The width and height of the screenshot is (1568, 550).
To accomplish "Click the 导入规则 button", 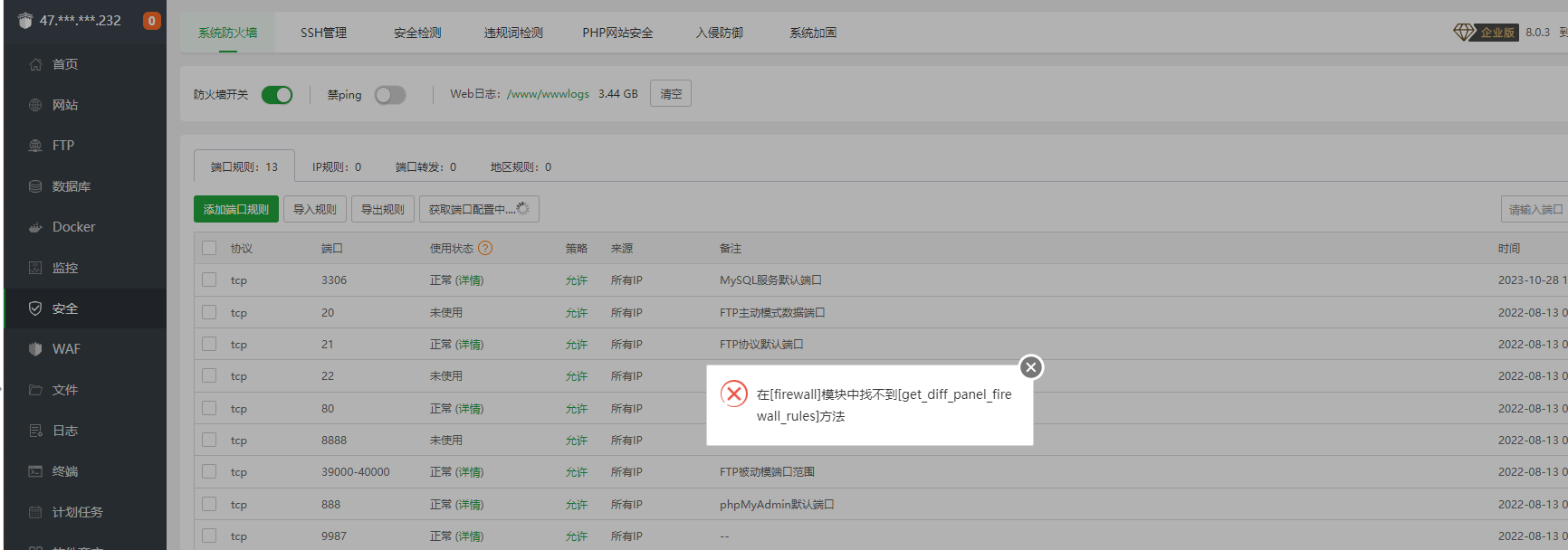I will (x=315, y=209).
